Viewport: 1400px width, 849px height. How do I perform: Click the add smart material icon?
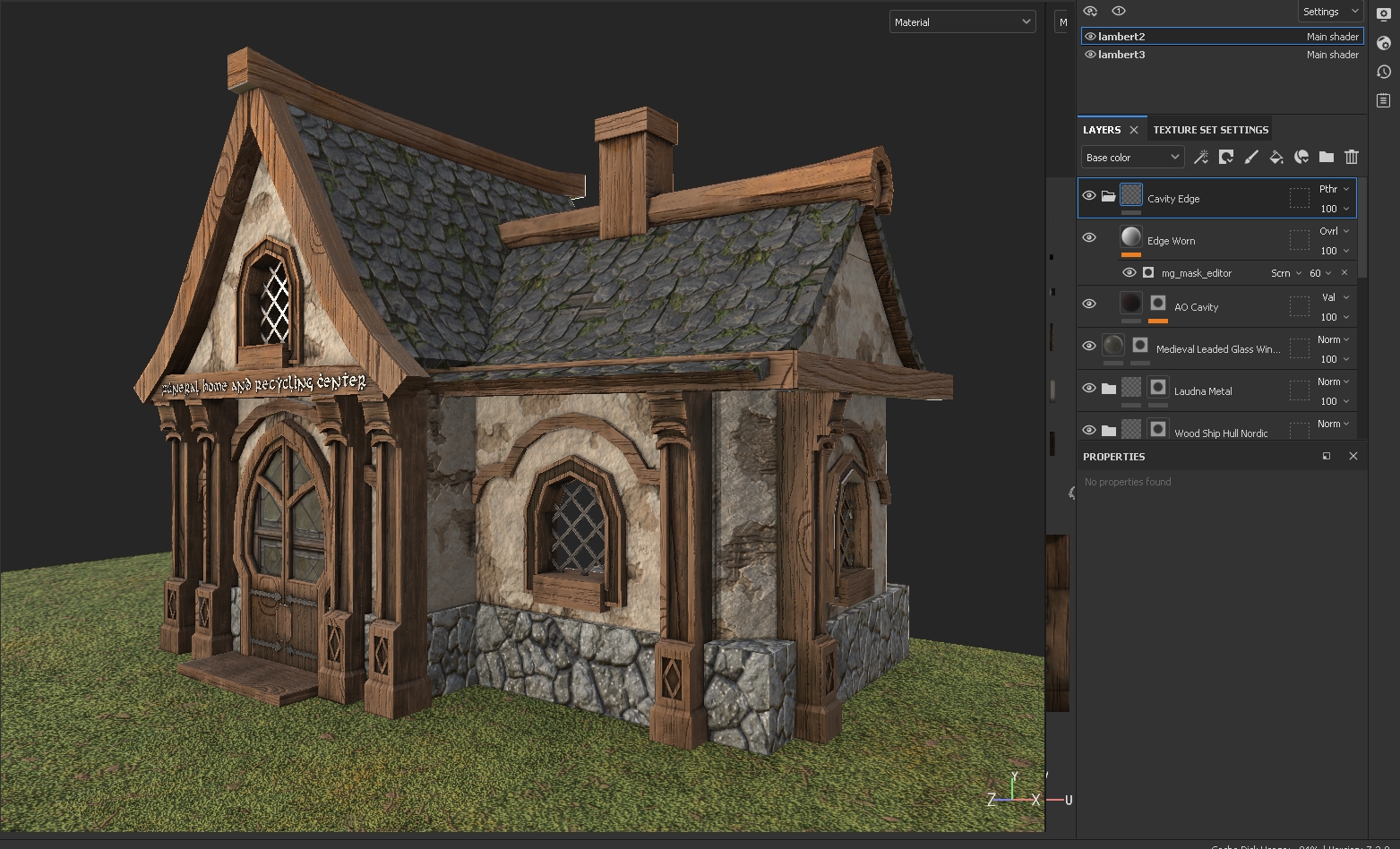1301,158
